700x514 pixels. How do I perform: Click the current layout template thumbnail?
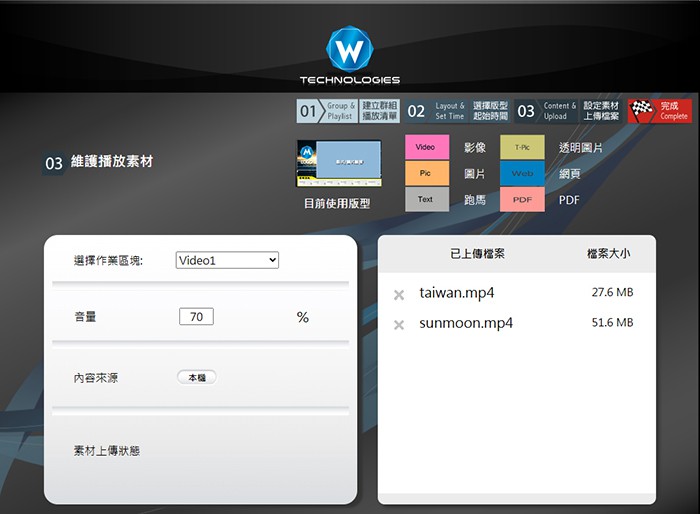point(339,163)
